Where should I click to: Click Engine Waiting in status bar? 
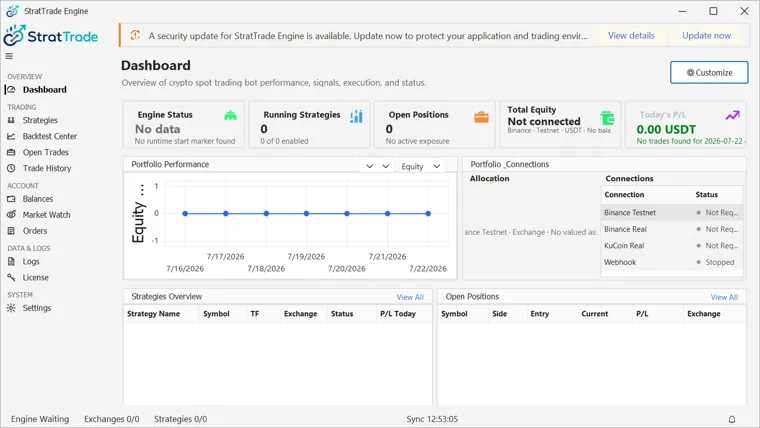tap(40, 419)
